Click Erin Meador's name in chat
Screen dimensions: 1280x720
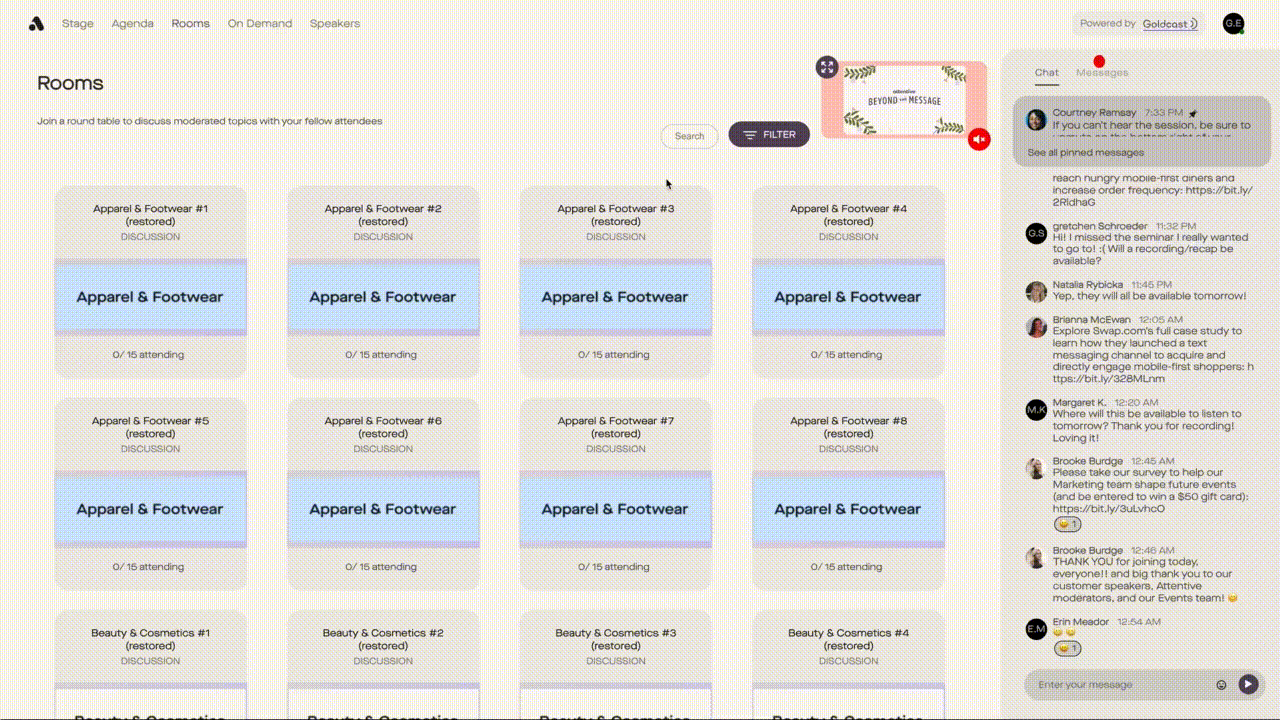(1081, 622)
